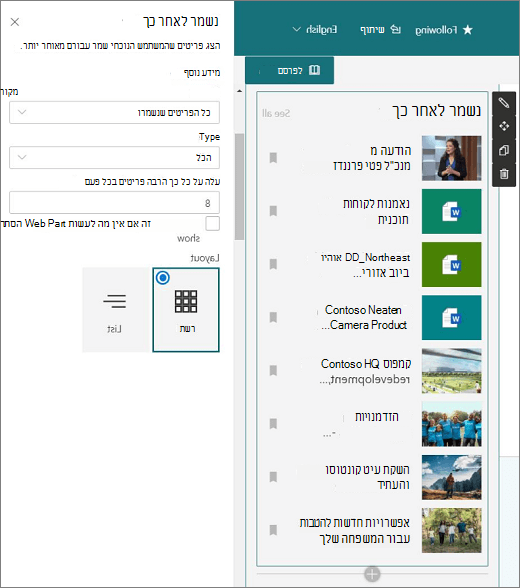Open green Word thumbnail for DD_Northeast
This screenshot has height=588, width=520.
[x=451, y=265]
